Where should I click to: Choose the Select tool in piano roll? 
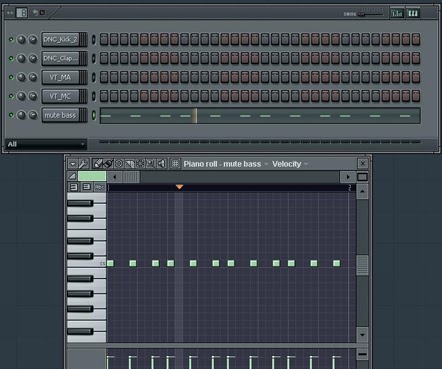140,164
